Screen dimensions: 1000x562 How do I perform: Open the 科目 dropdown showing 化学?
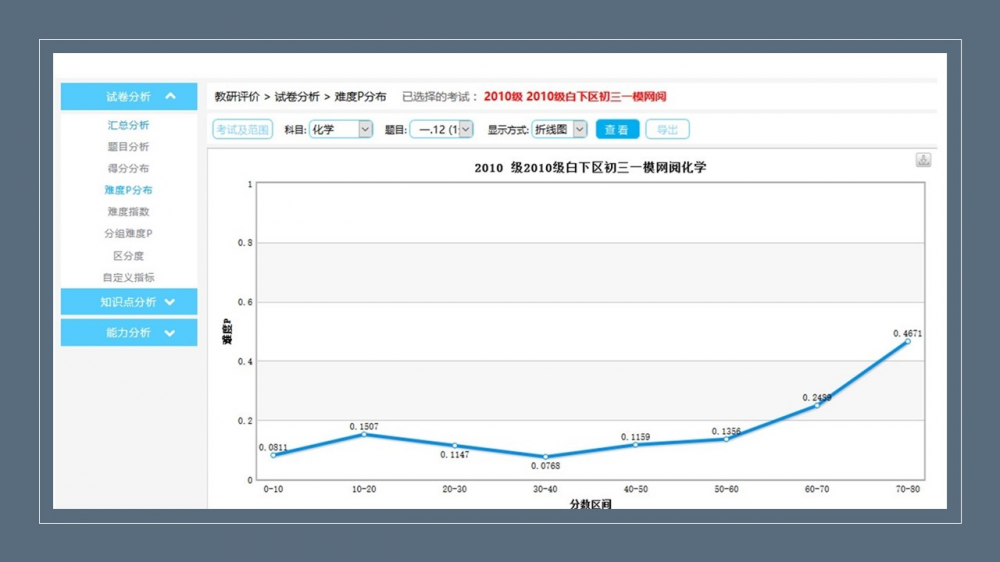coord(340,129)
